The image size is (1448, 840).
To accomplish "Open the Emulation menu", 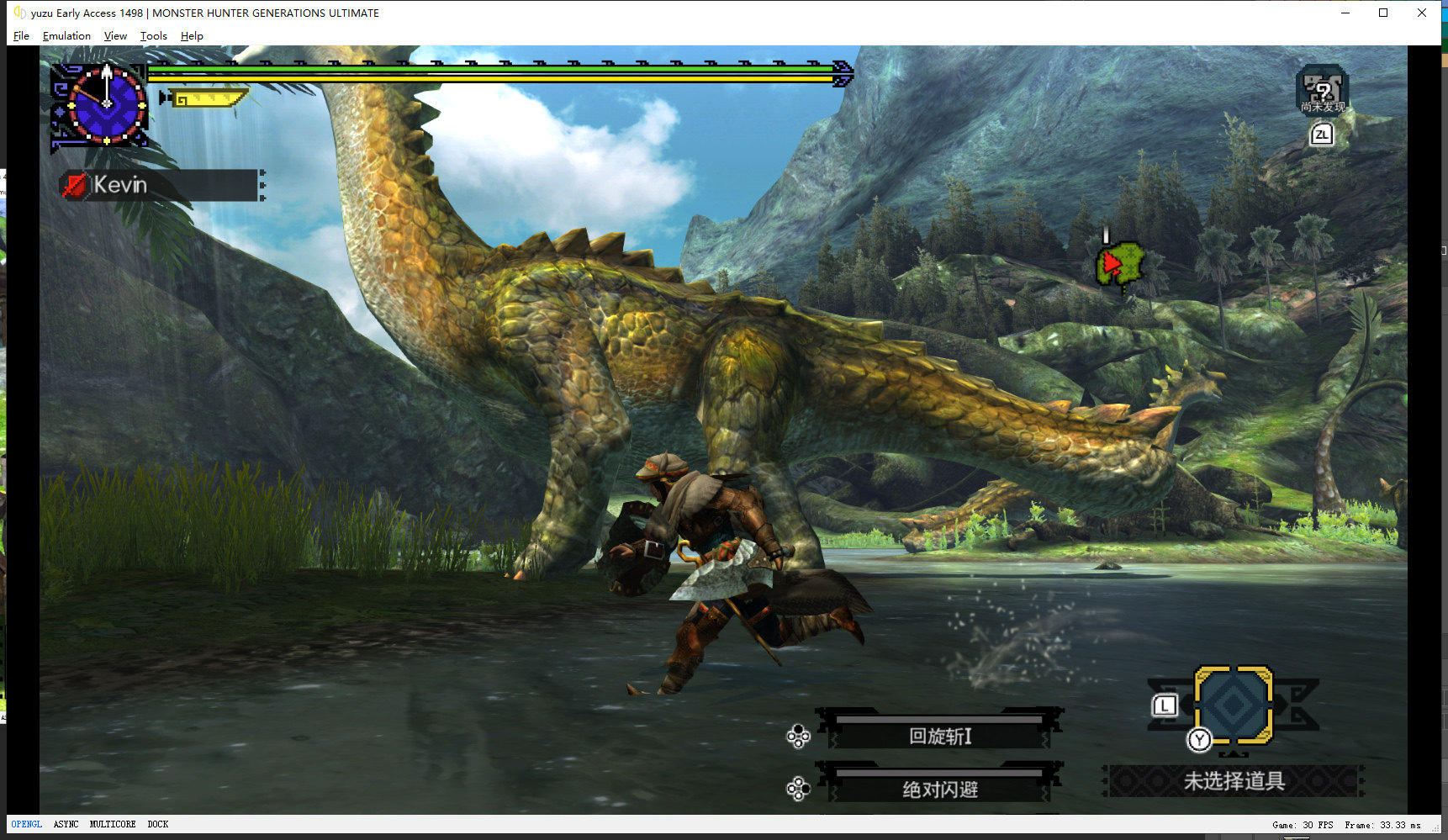I will [66, 36].
